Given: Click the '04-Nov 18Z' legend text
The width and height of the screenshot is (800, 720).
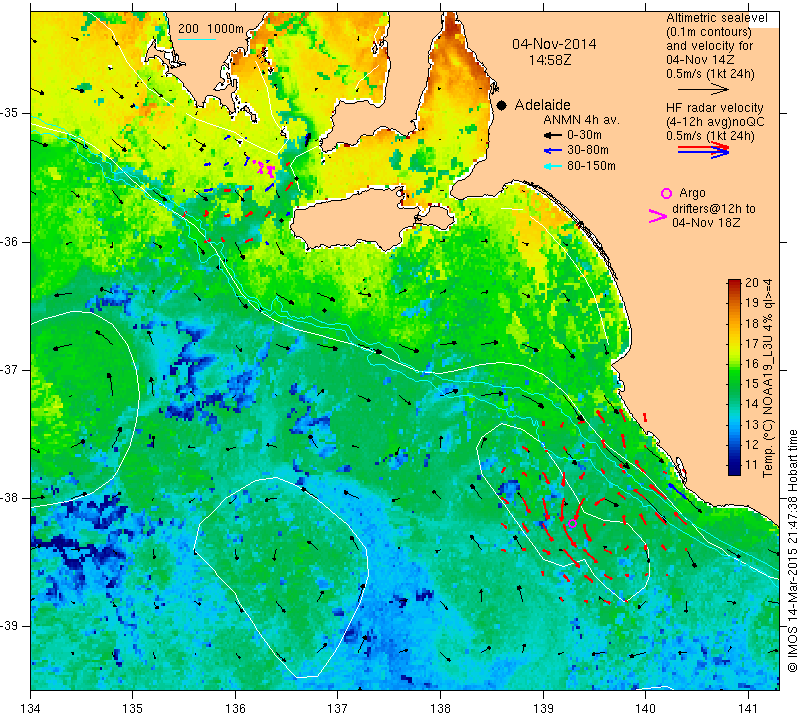Looking at the screenshot, I should coord(706,223).
